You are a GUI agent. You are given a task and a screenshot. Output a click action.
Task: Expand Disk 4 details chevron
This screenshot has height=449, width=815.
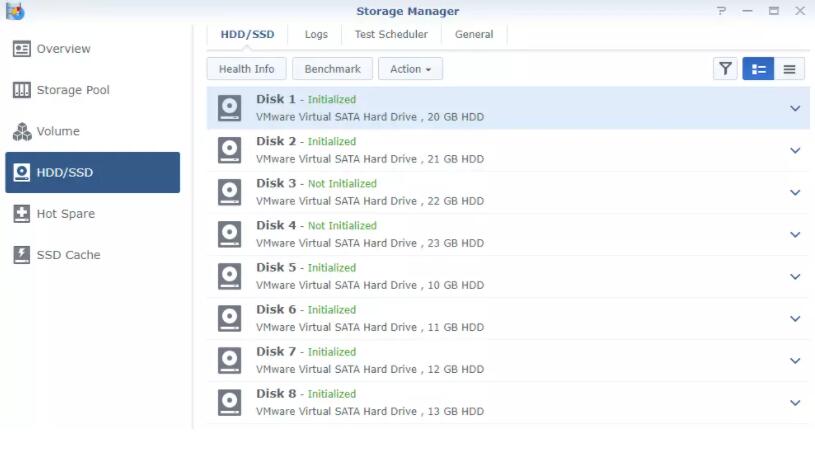pos(795,235)
